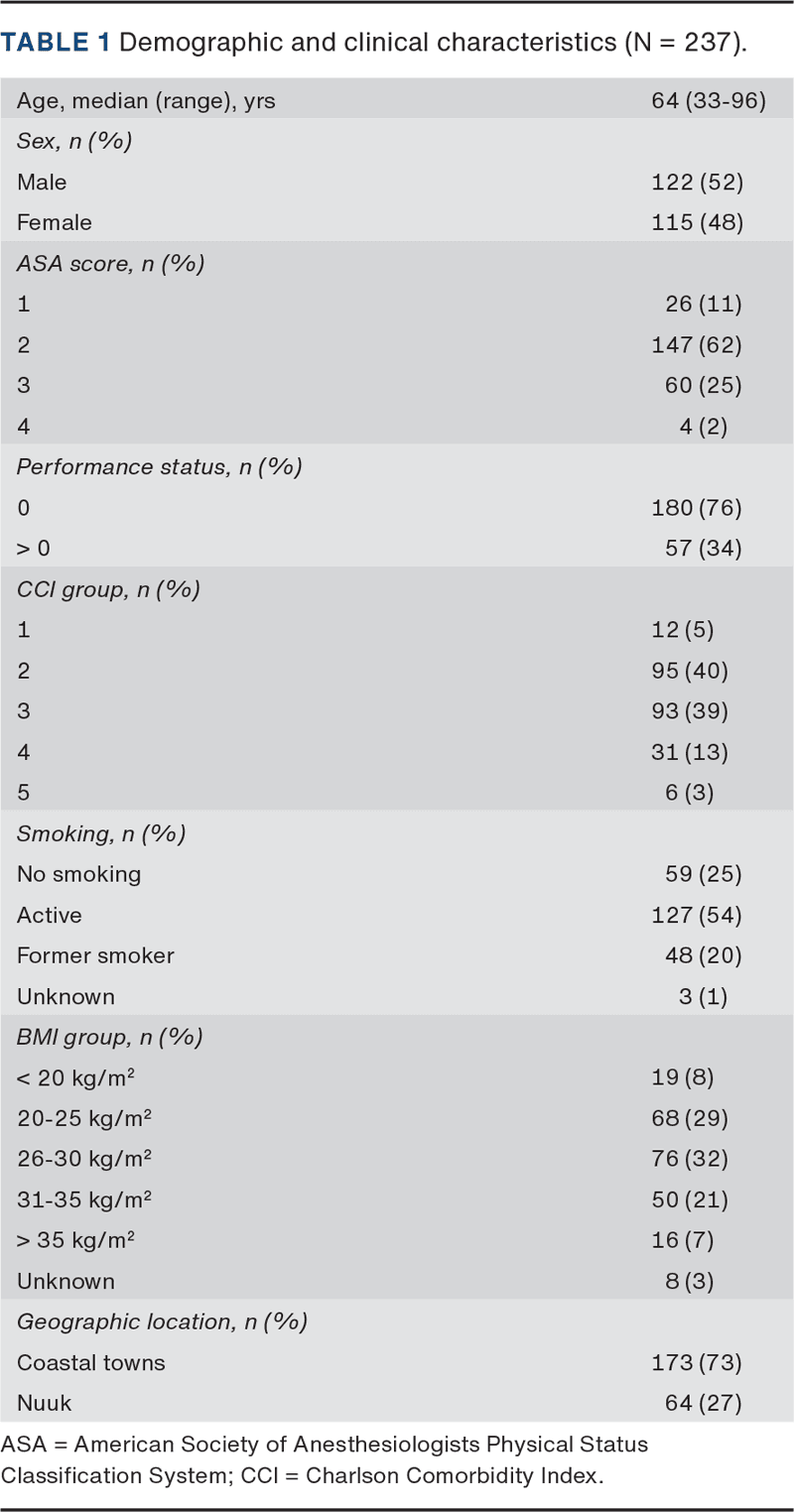The height and width of the screenshot is (1512, 794).
Task: Click the Performance status, n (%) header
Action: point(159,466)
